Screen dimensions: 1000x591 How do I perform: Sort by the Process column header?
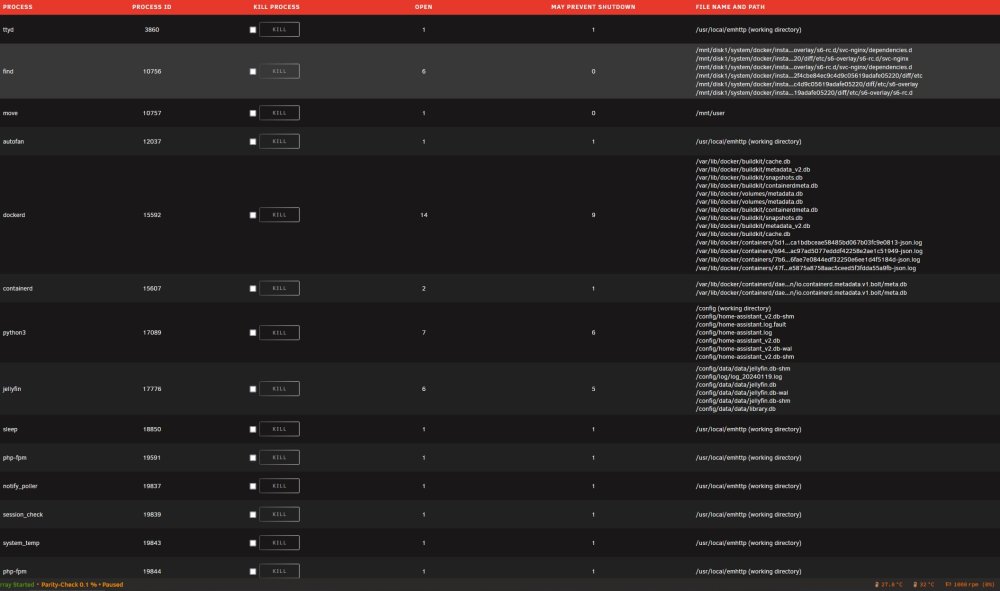tap(17, 7)
